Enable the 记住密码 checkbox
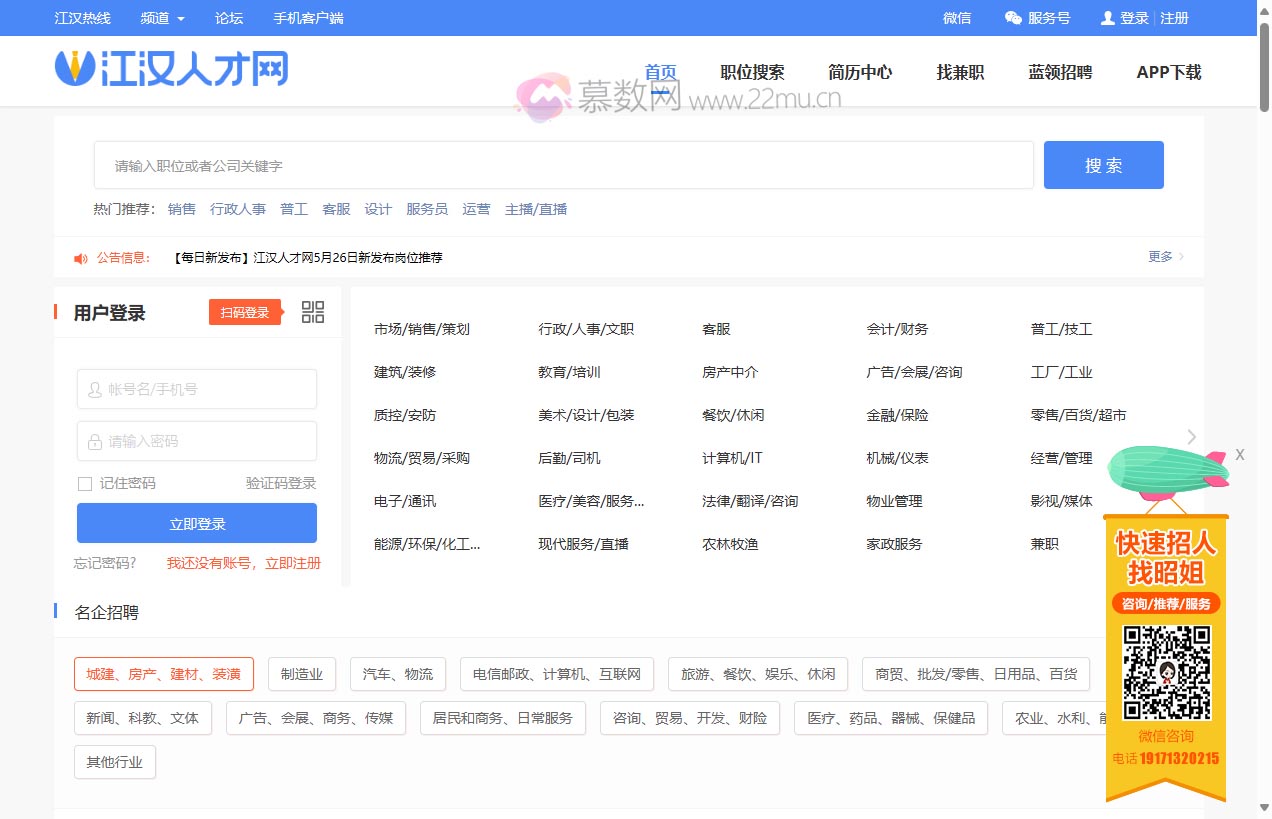 tap(84, 483)
